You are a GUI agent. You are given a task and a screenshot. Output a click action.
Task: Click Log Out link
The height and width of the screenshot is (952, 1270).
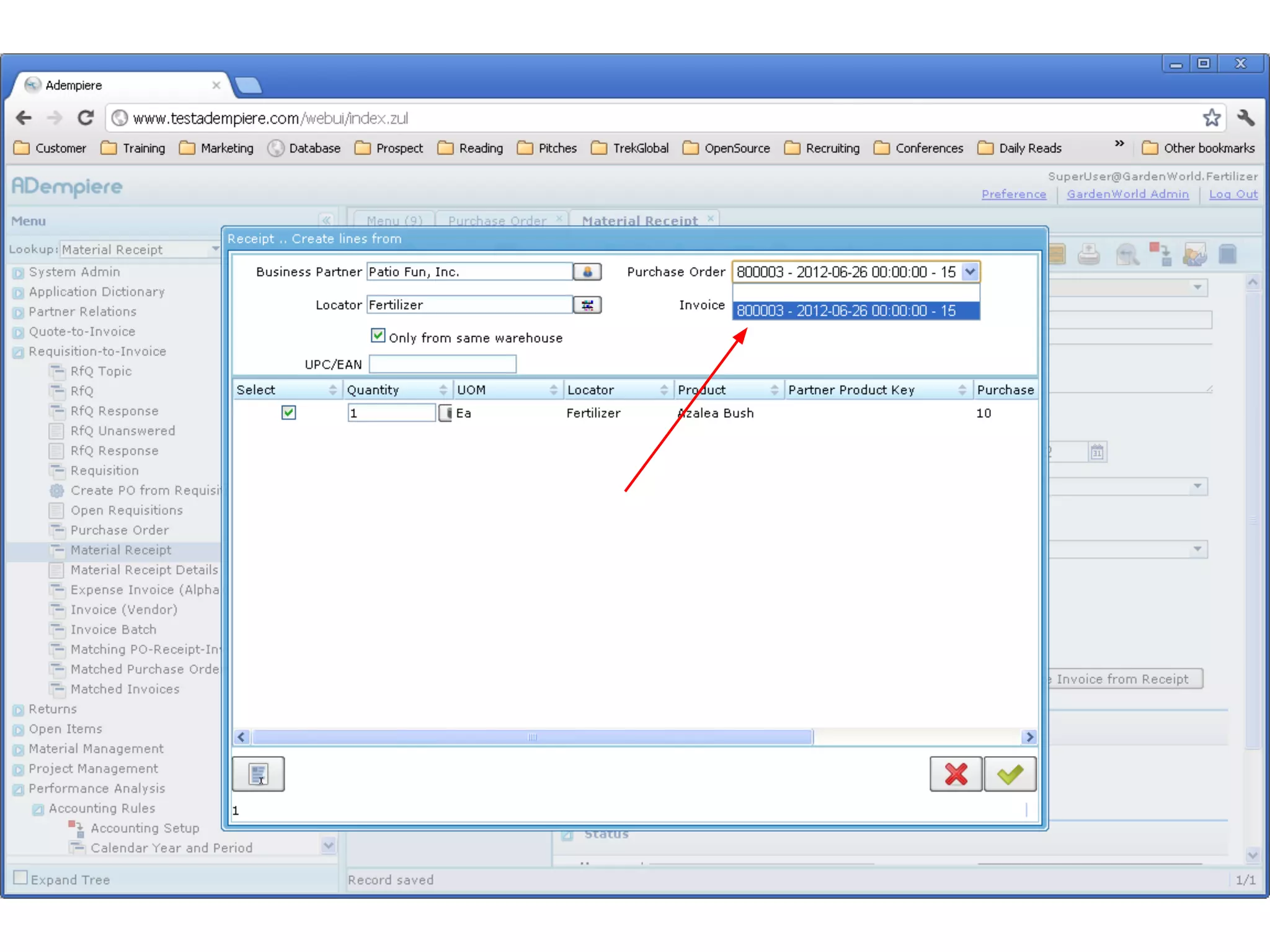[x=1233, y=194]
